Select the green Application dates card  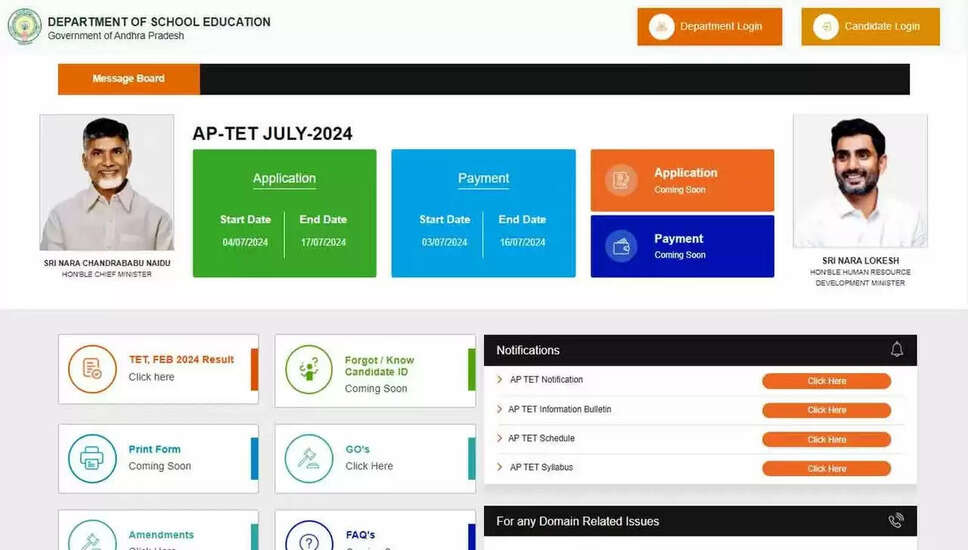pos(284,213)
